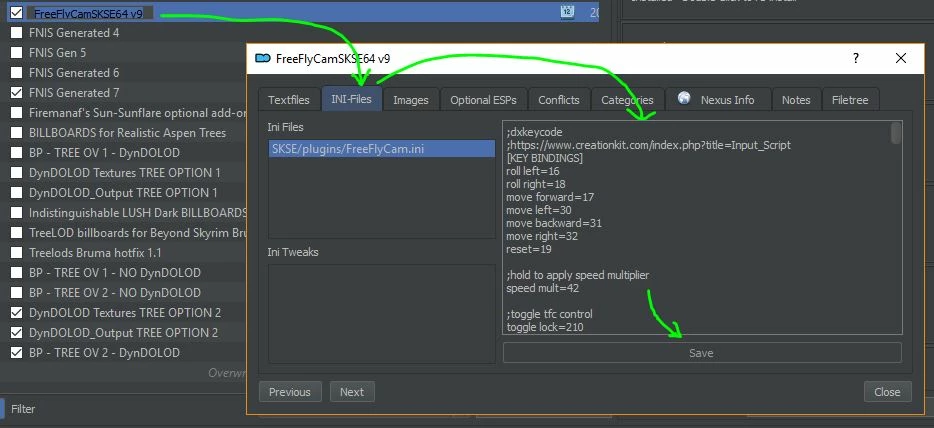Uncheck the FreeFlyCamSKSE64 v9 mod checkbox
The width and height of the screenshot is (934, 428).
click(x=17, y=13)
